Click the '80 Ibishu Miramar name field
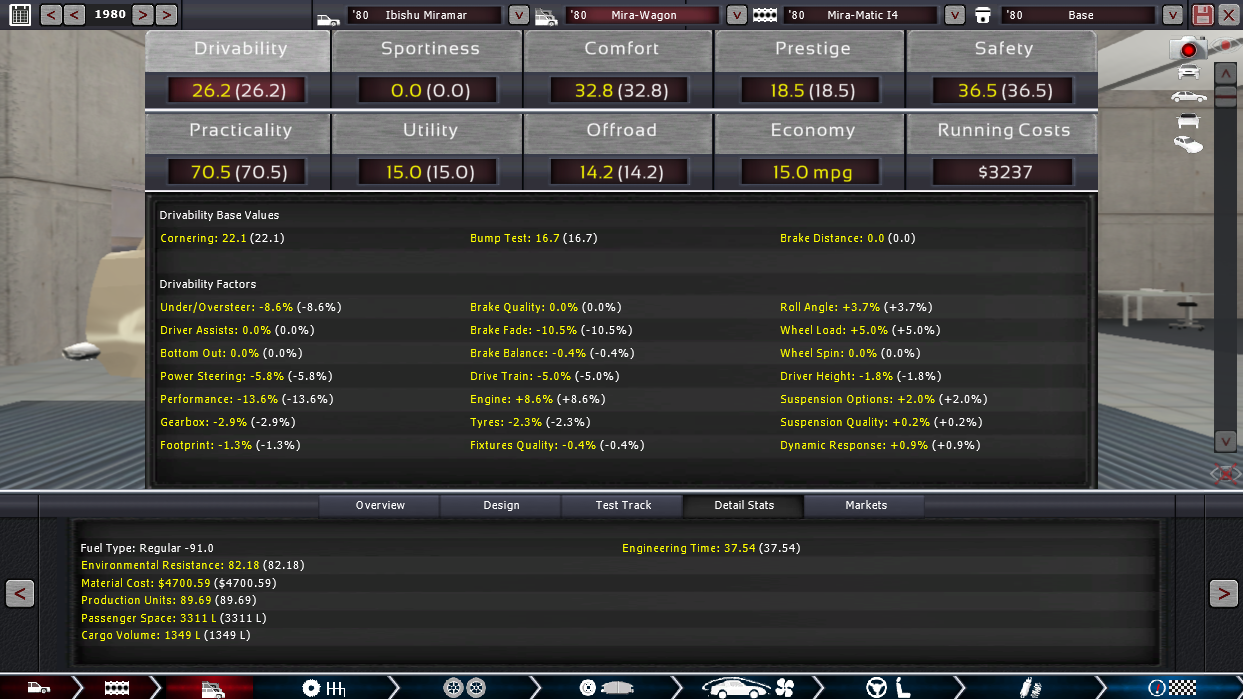The height and width of the screenshot is (699, 1243). coord(423,15)
